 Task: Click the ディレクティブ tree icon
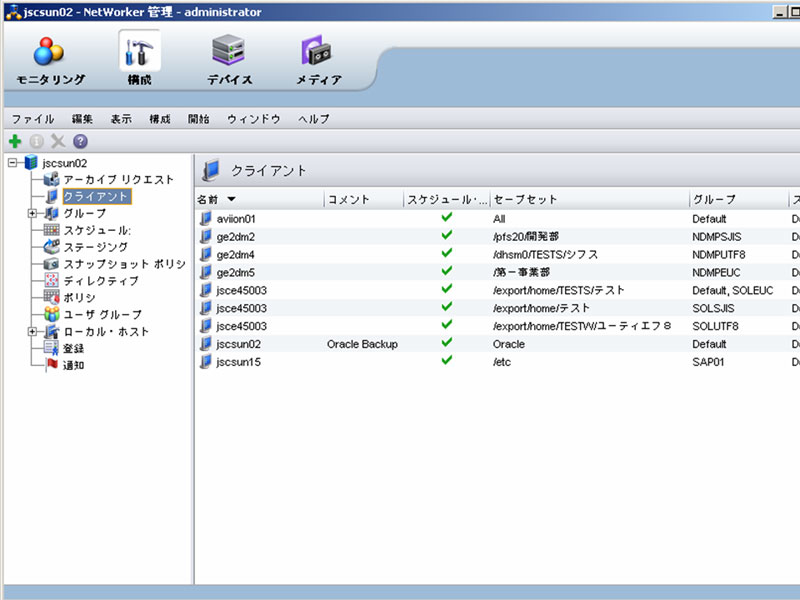tap(52, 280)
